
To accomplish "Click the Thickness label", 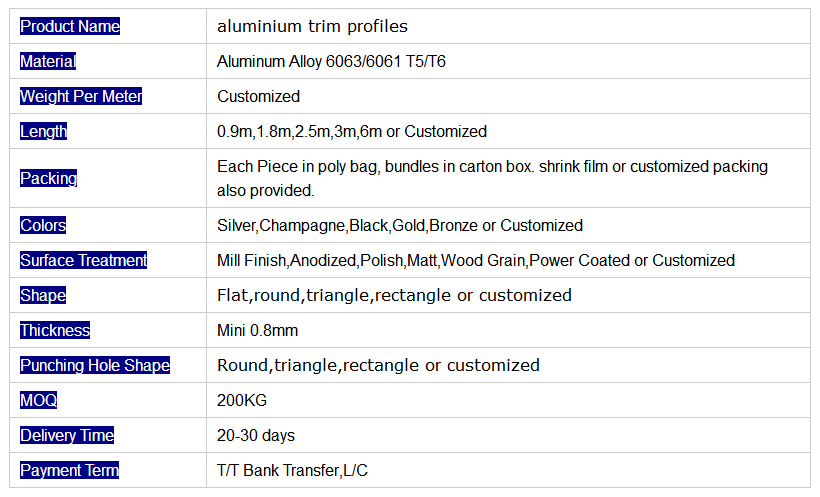I will coord(55,331).
